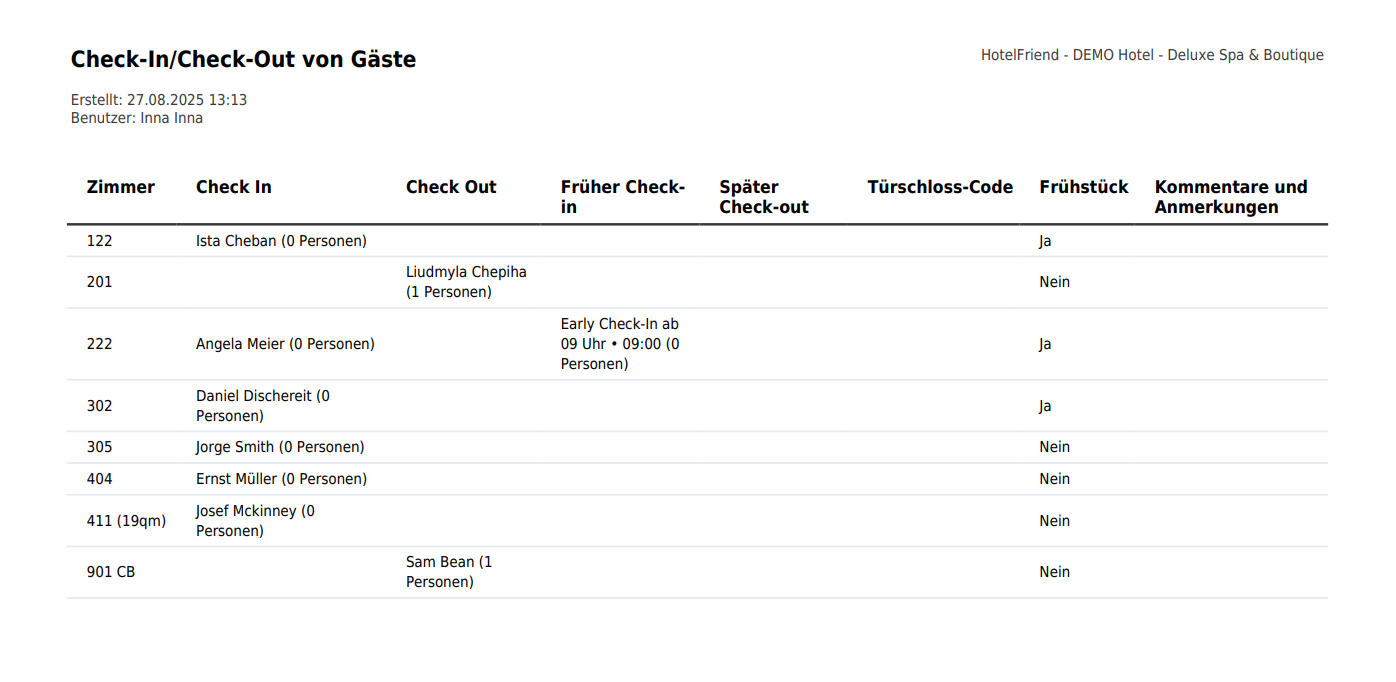Click the Check Out column header
1396x682 pixels.
[451, 187]
